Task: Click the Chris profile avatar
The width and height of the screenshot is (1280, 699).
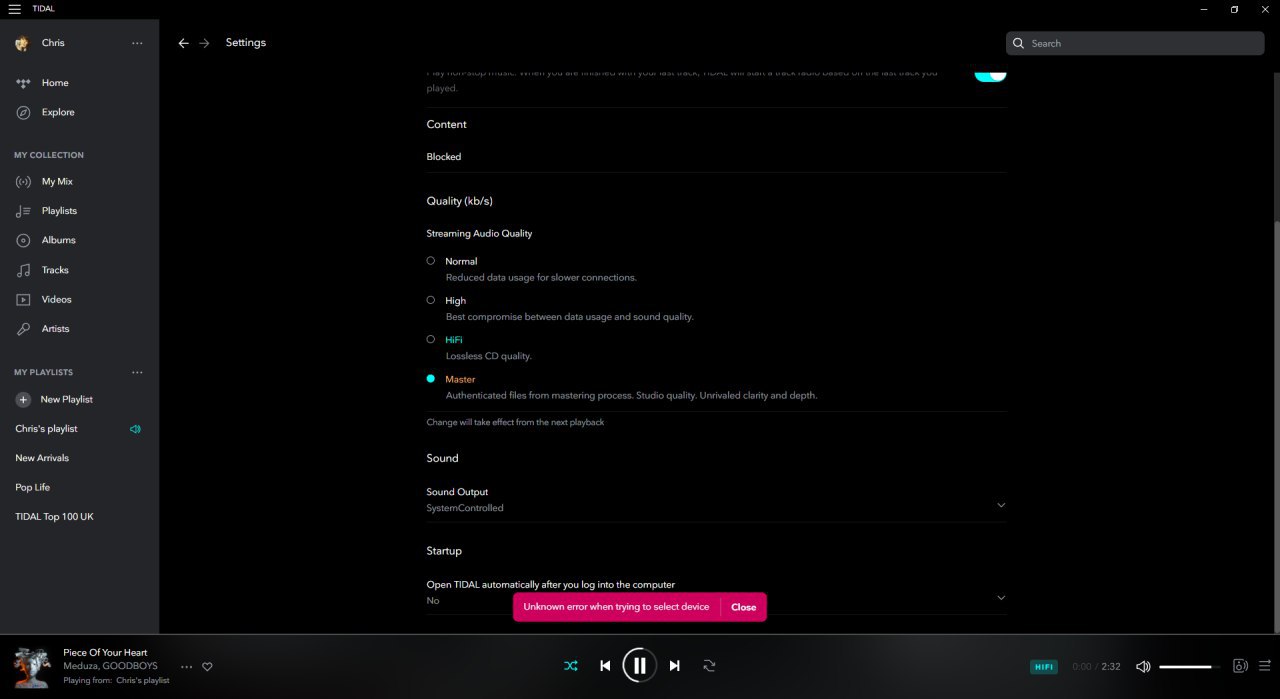Action: [22, 43]
